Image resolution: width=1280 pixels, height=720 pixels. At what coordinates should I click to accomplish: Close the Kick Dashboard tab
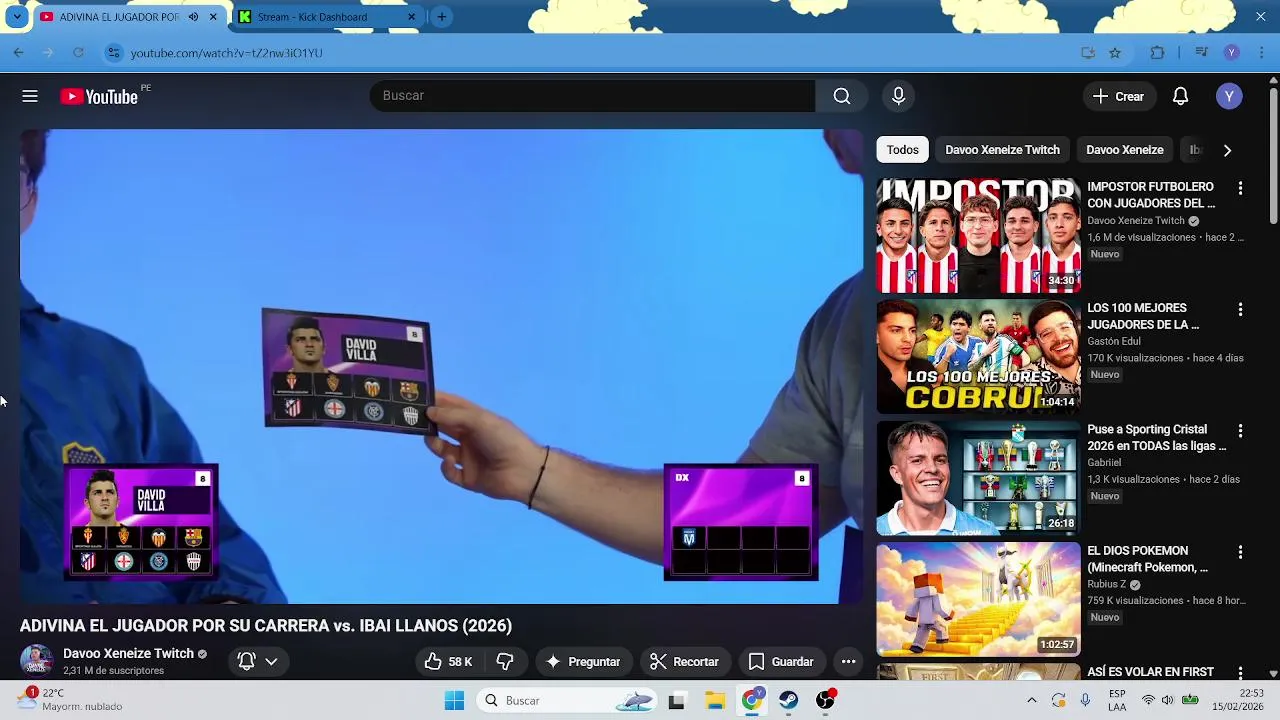point(411,17)
